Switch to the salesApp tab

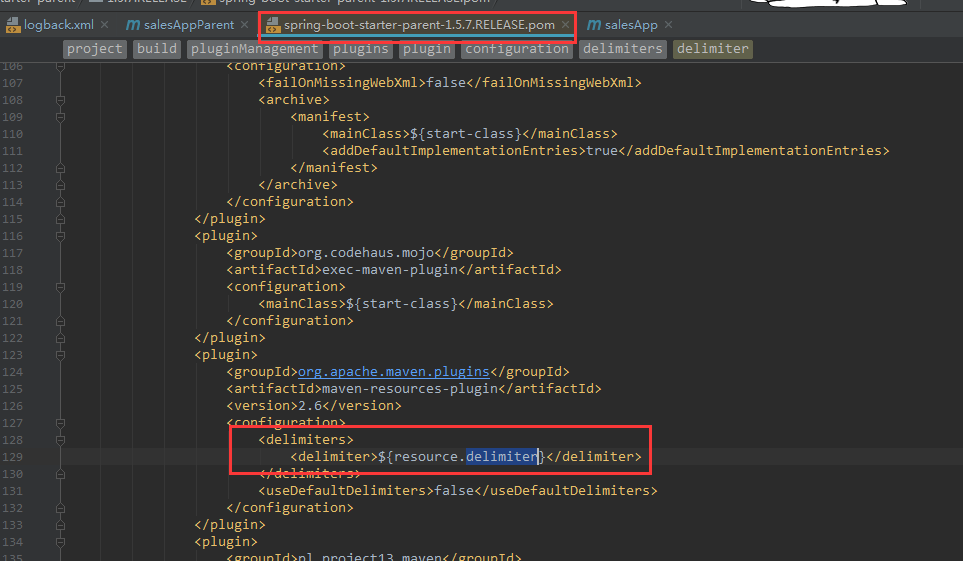click(x=631, y=25)
